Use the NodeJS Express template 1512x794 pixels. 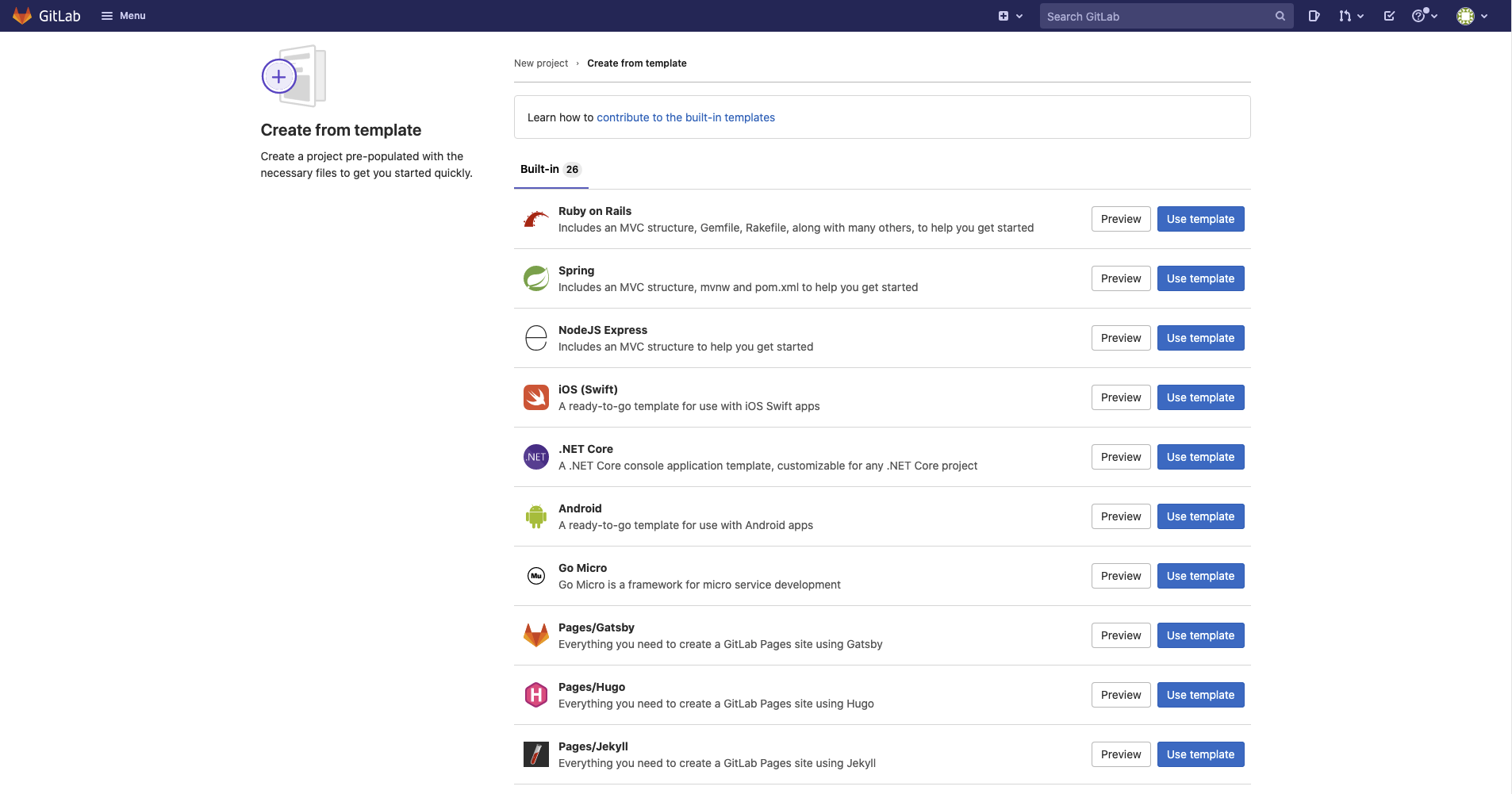(1200, 338)
